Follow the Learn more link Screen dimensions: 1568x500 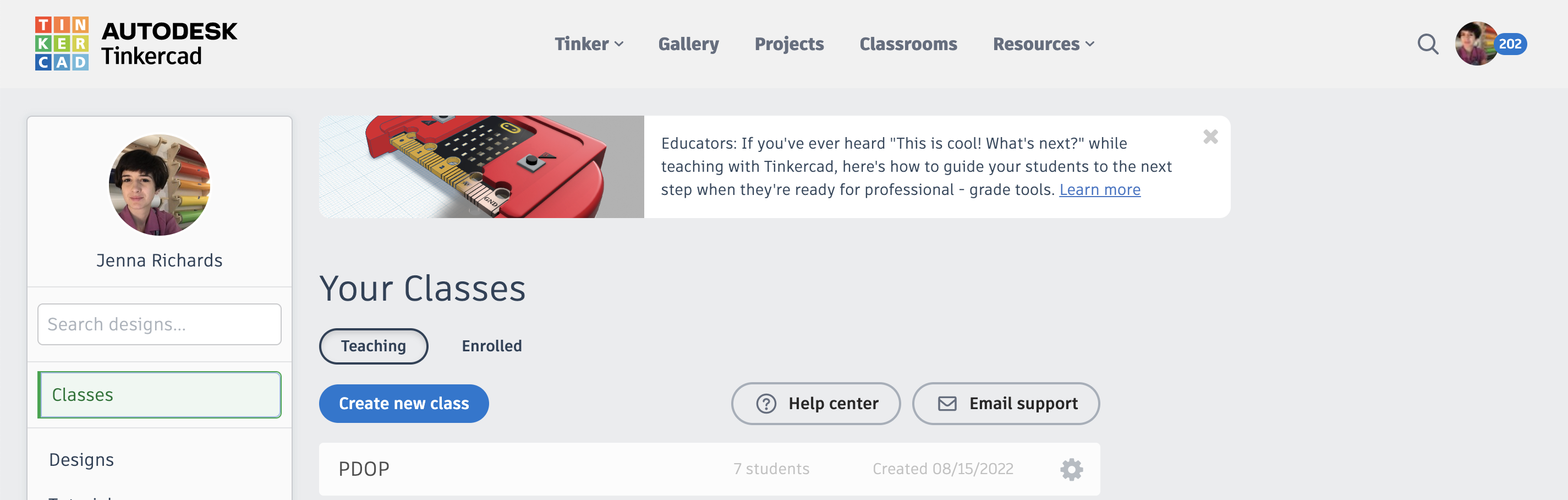tap(1099, 190)
